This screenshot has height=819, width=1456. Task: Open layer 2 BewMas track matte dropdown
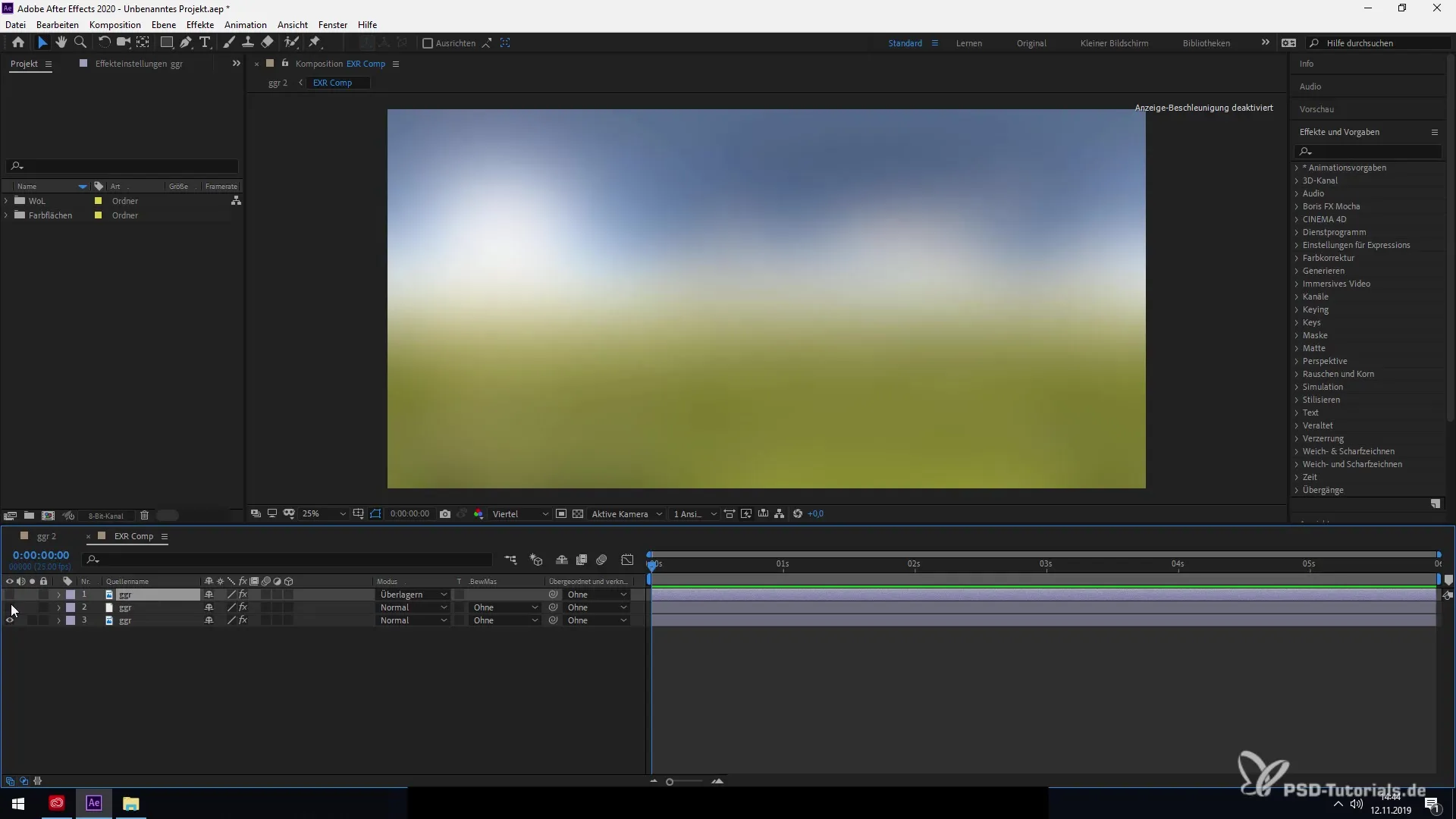tap(504, 607)
